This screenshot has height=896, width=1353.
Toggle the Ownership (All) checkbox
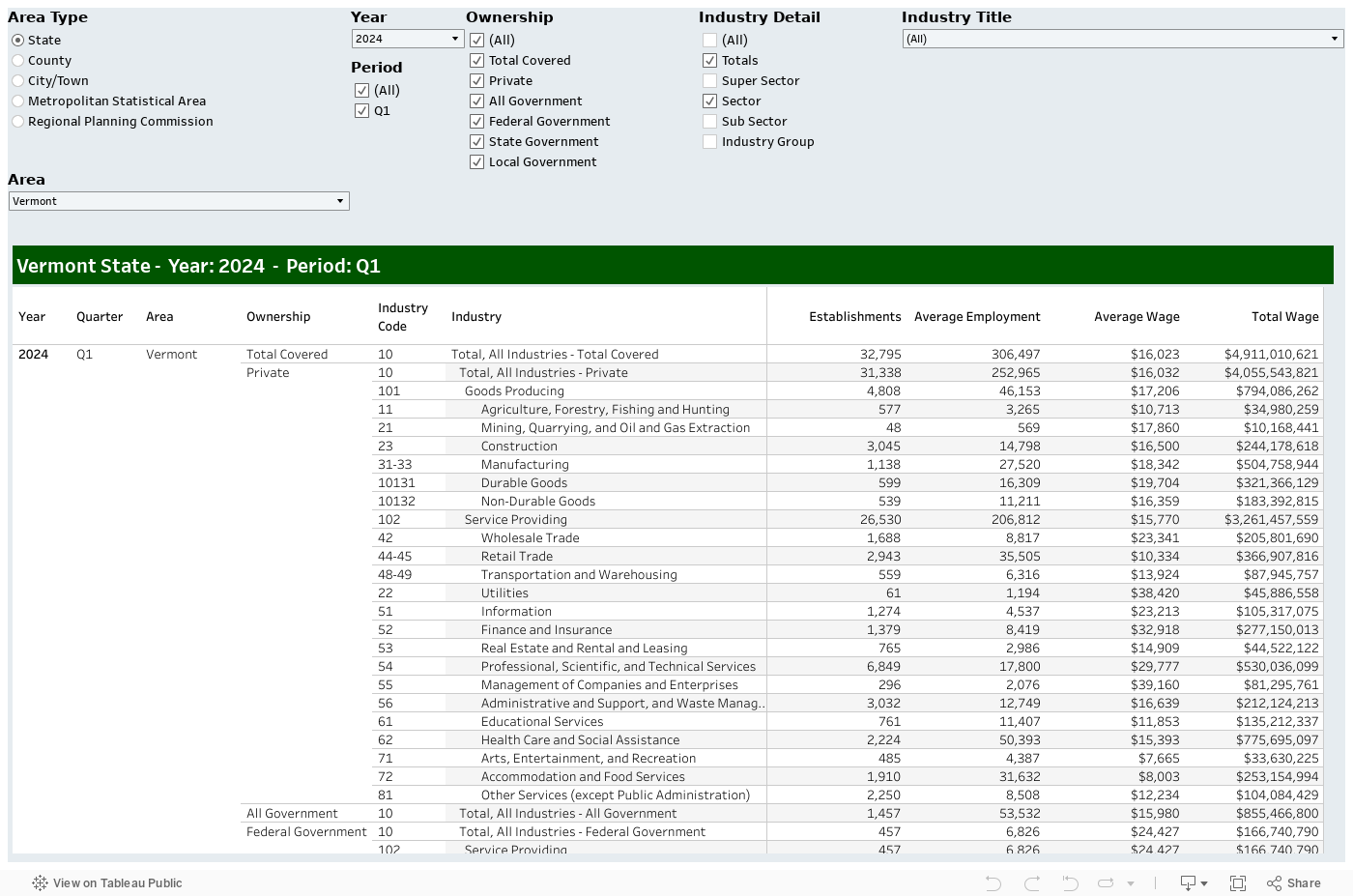point(477,40)
